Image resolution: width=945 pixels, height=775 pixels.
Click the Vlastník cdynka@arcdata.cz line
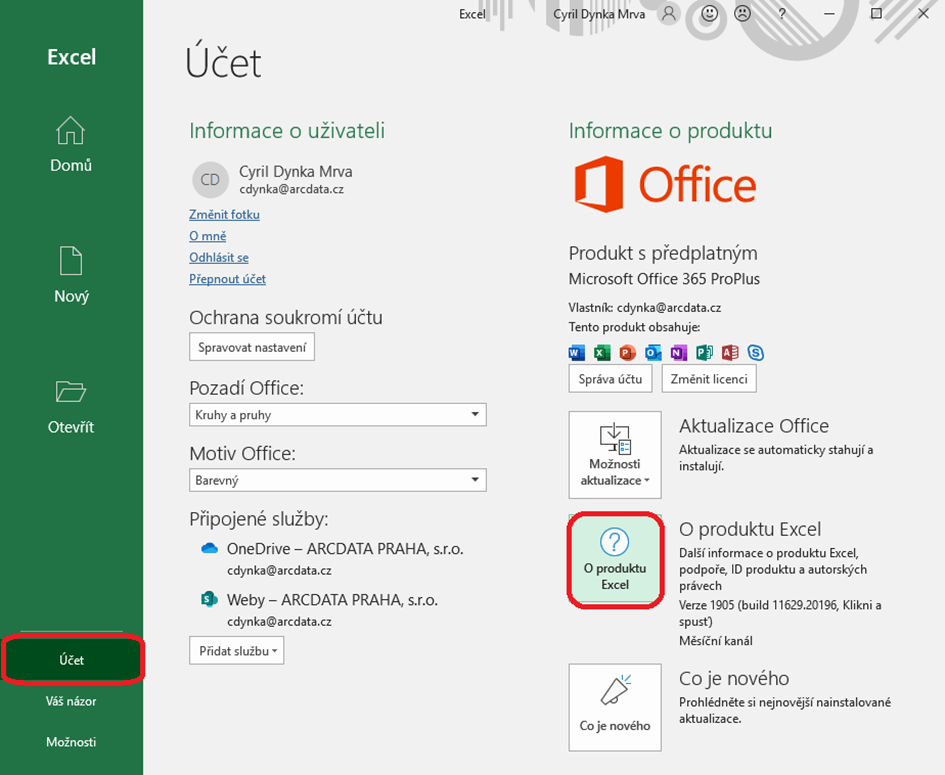click(645, 308)
